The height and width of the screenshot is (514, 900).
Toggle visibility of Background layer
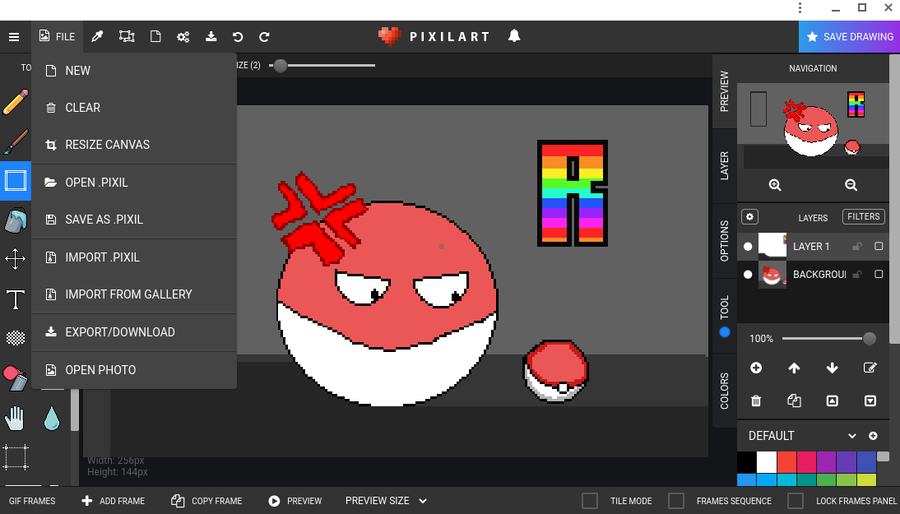pos(748,274)
